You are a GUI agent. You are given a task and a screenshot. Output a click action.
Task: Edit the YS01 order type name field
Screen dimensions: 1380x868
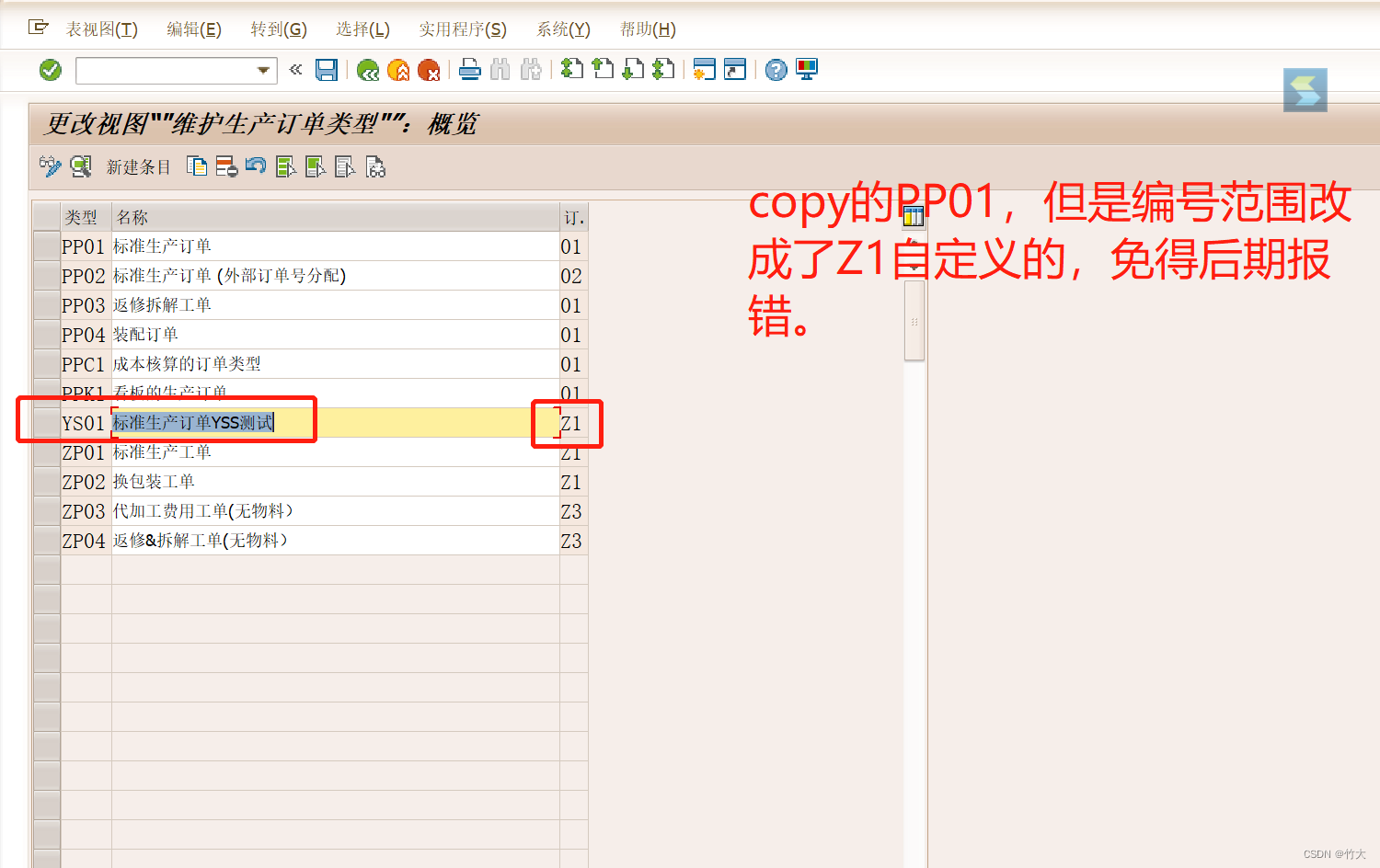pos(212,422)
